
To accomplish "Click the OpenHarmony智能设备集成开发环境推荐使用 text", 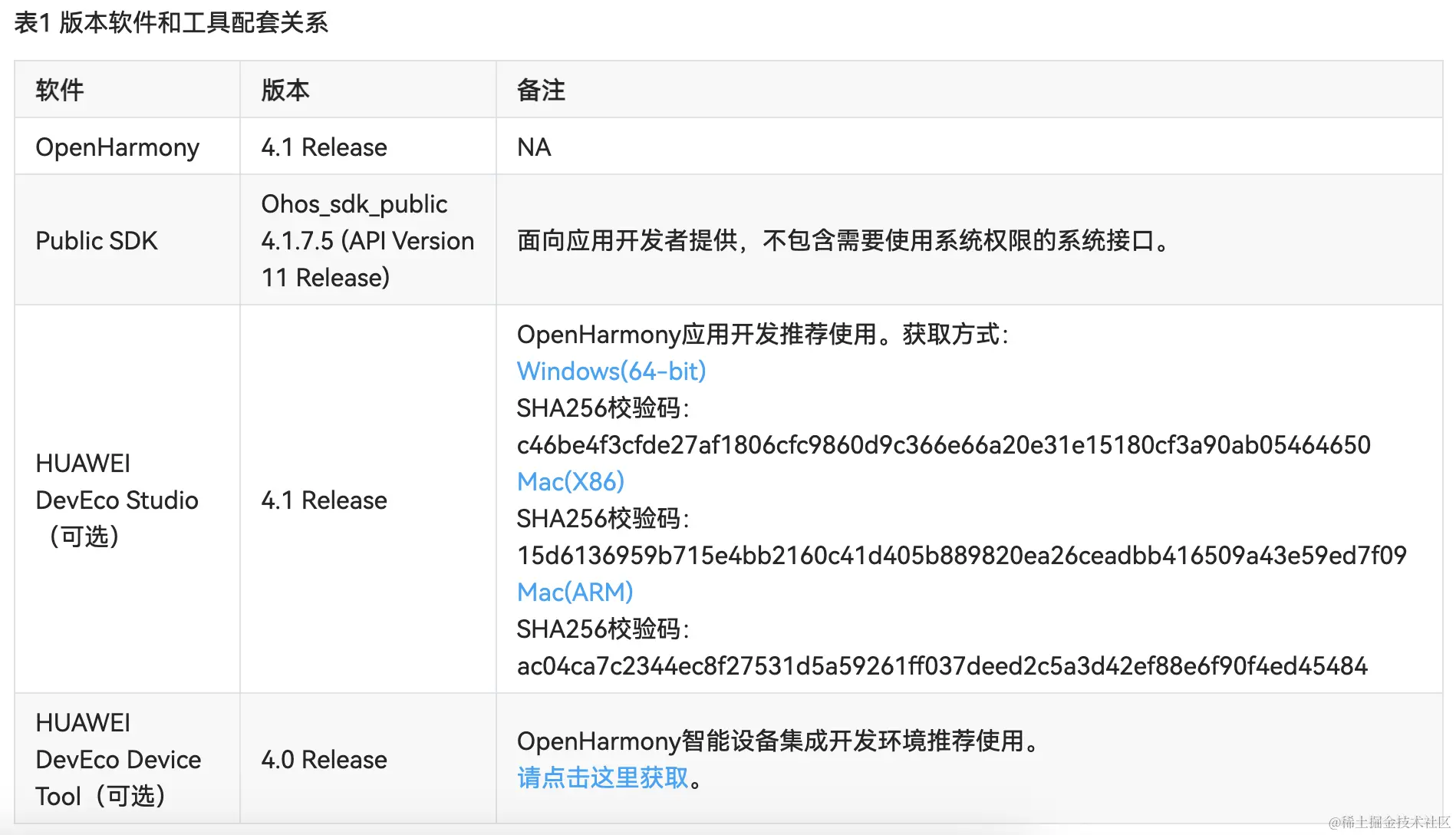I will [778, 741].
